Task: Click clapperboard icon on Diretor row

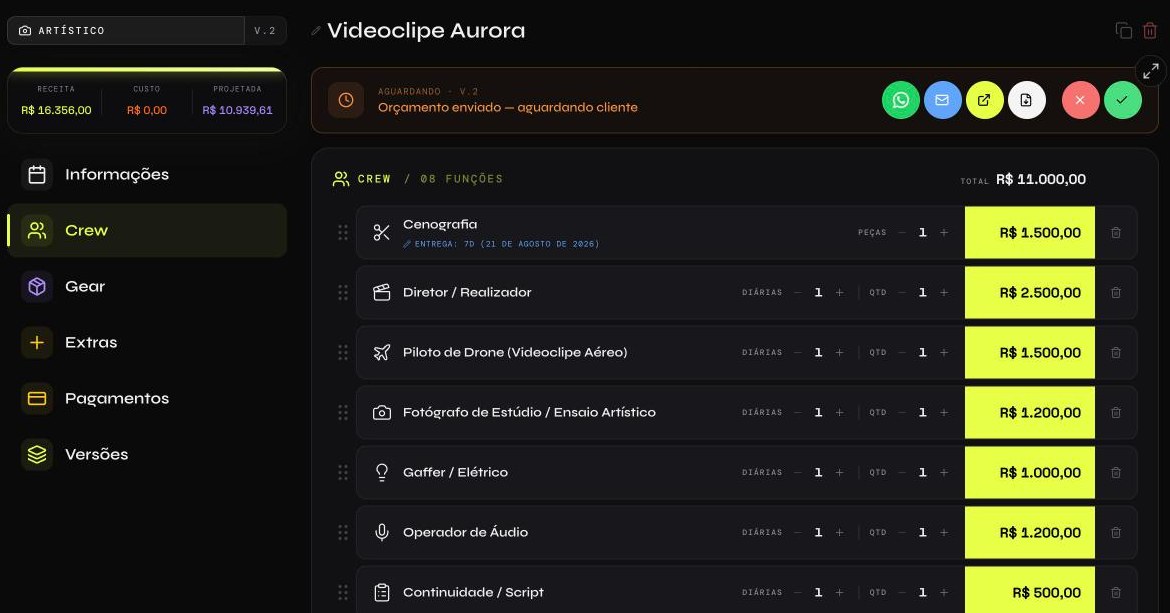Action: click(381, 292)
